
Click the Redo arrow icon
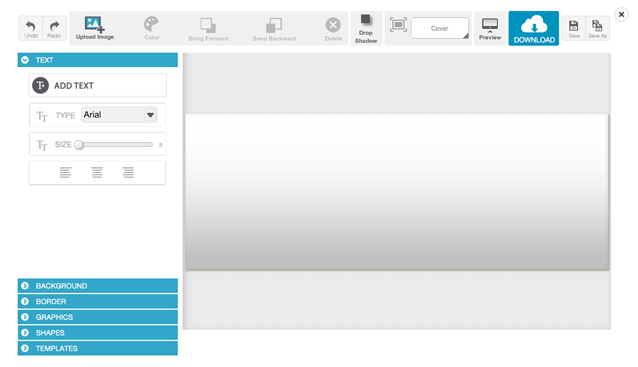(54, 26)
